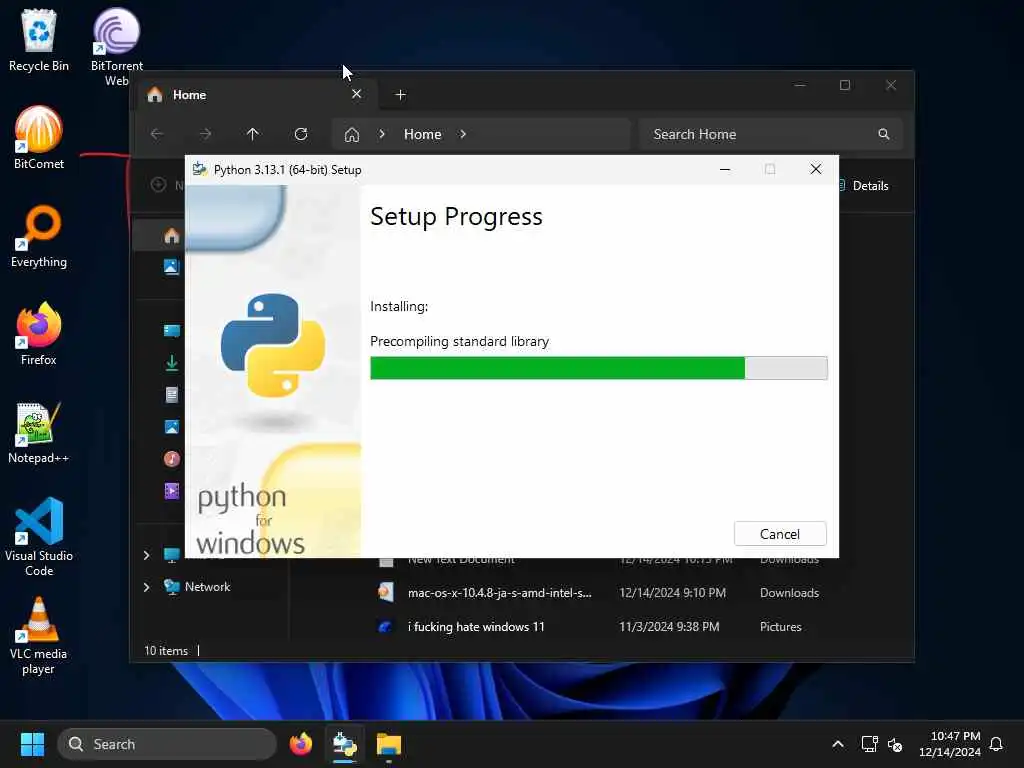Viewport: 1024px width, 768px height.
Task: Click the taskbar Search box
Action: (167, 744)
